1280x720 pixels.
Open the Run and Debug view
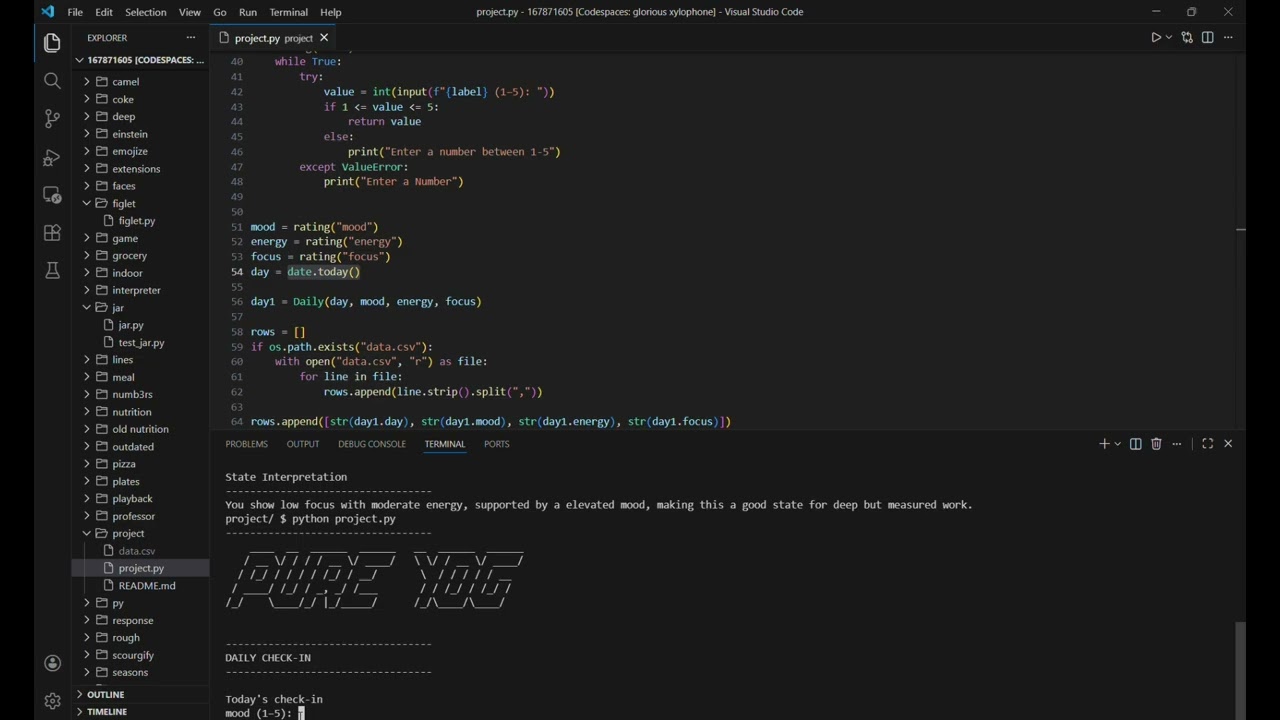pyautogui.click(x=52, y=157)
